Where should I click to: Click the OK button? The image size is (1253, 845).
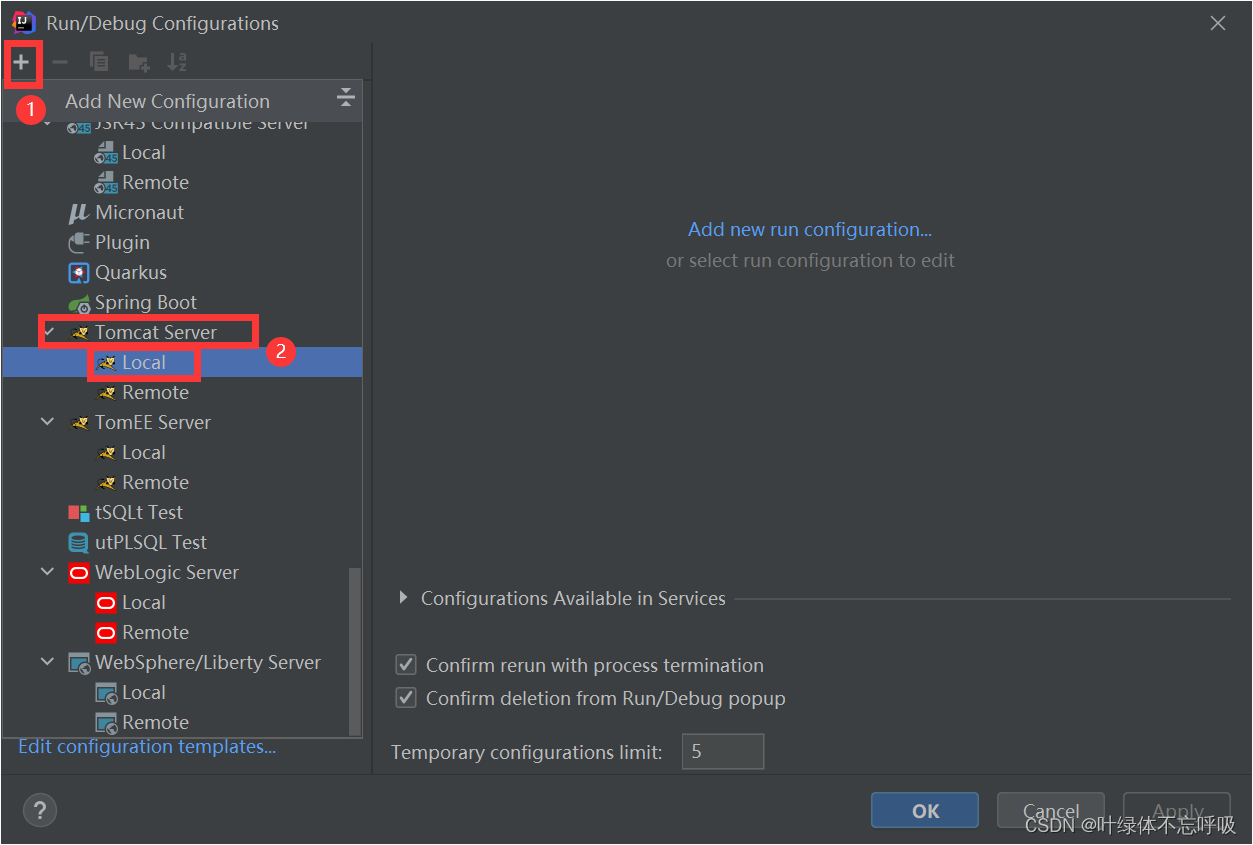coord(925,811)
